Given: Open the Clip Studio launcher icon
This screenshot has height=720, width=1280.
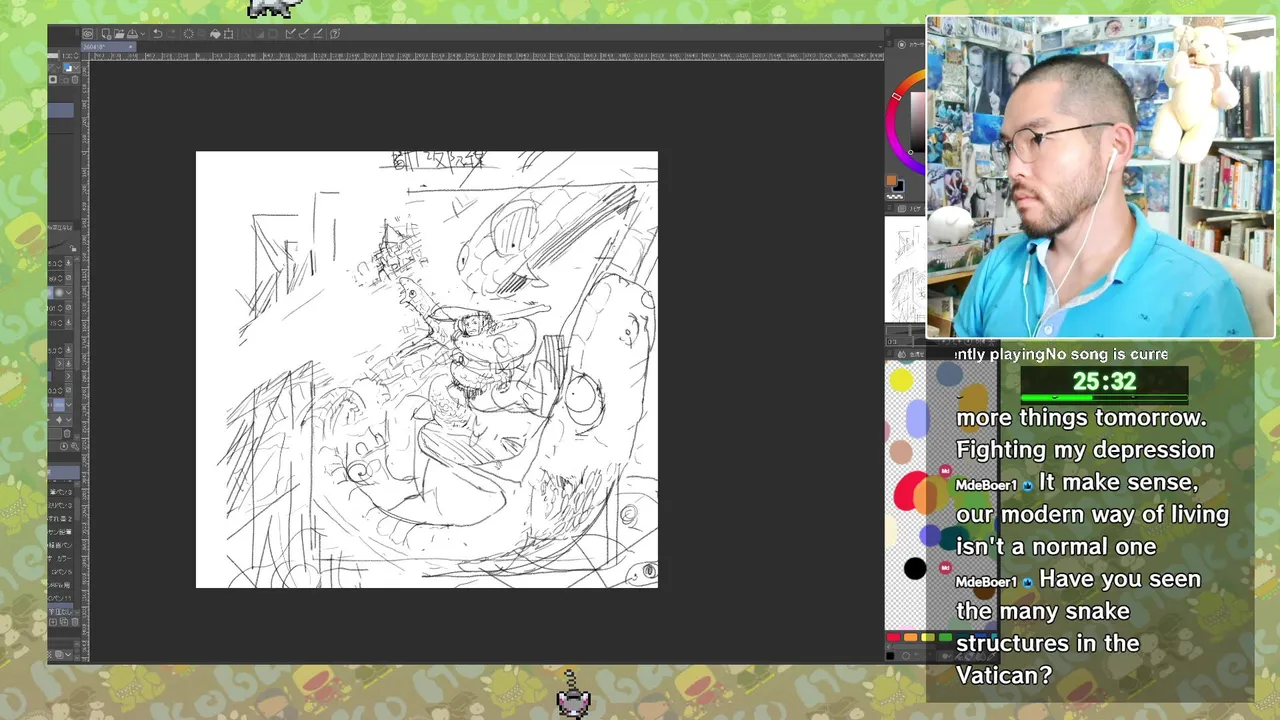Looking at the screenshot, I should click(87, 34).
